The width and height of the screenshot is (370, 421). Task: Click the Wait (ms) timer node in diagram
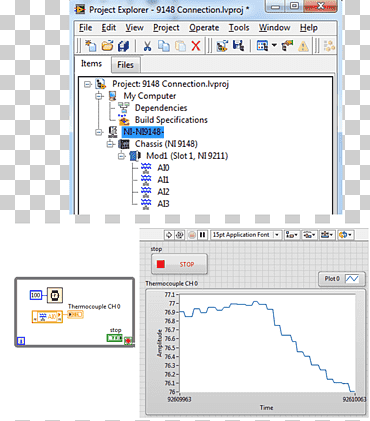pyautogui.click(x=54, y=295)
